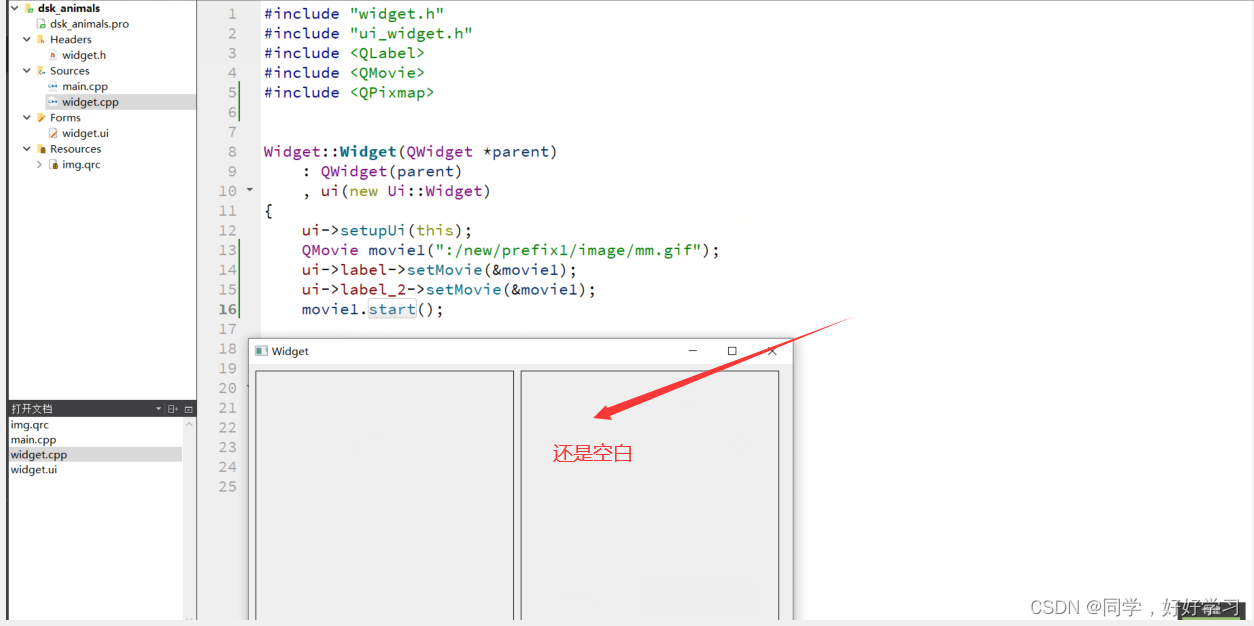The height and width of the screenshot is (626, 1254).
Task: Click the img.qrc resource file icon in project tree
Action: [54, 164]
